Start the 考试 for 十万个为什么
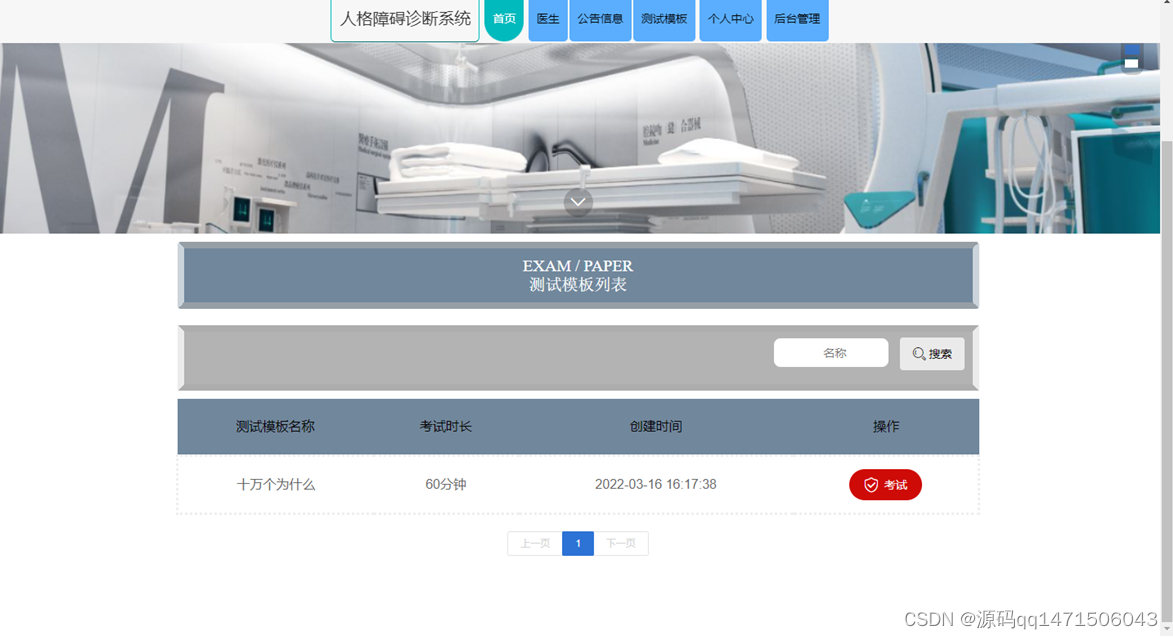Viewport: 1173px width, 639px height. click(885, 485)
